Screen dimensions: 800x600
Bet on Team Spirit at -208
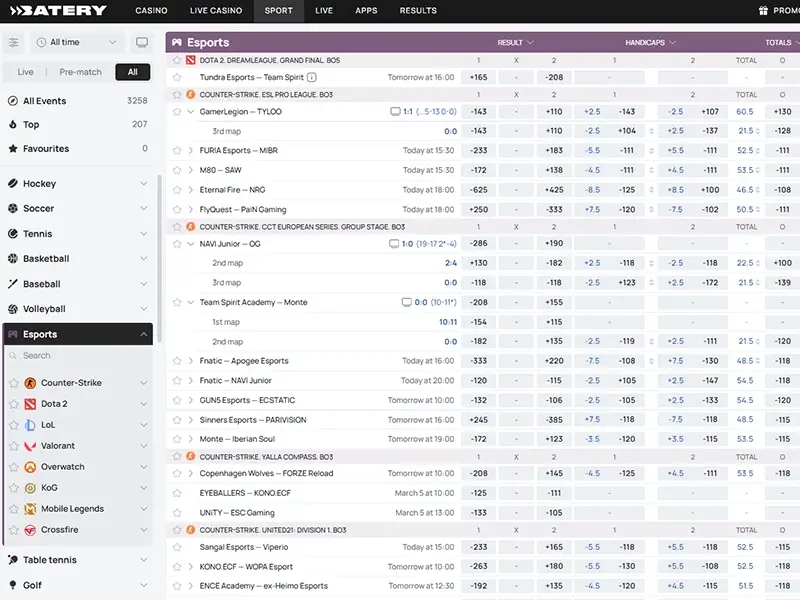[x=554, y=78]
